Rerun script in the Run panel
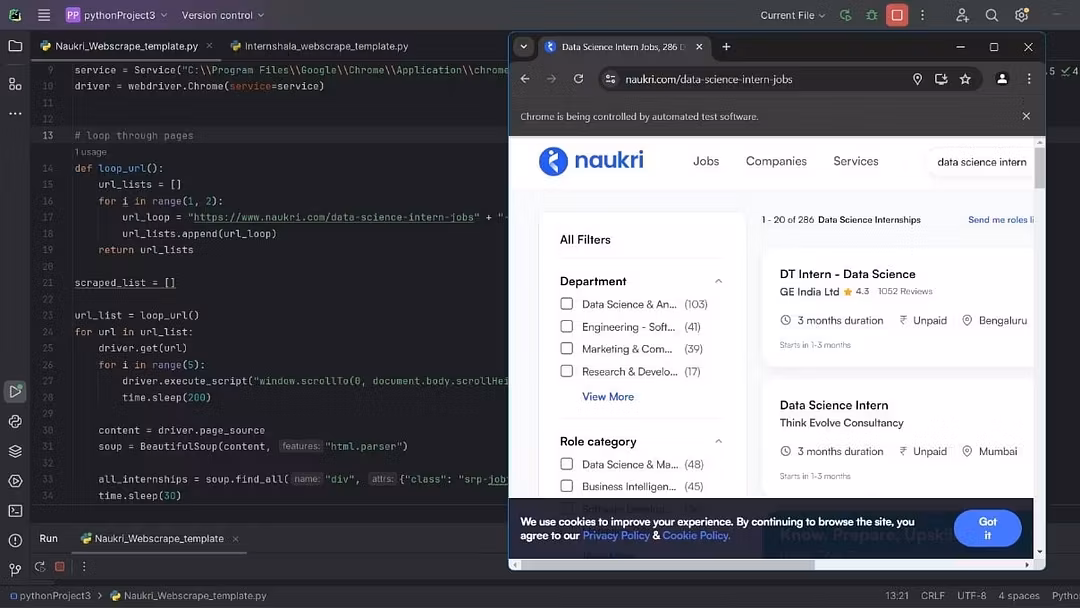Viewport: 1080px width, 608px height. (40, 567)
